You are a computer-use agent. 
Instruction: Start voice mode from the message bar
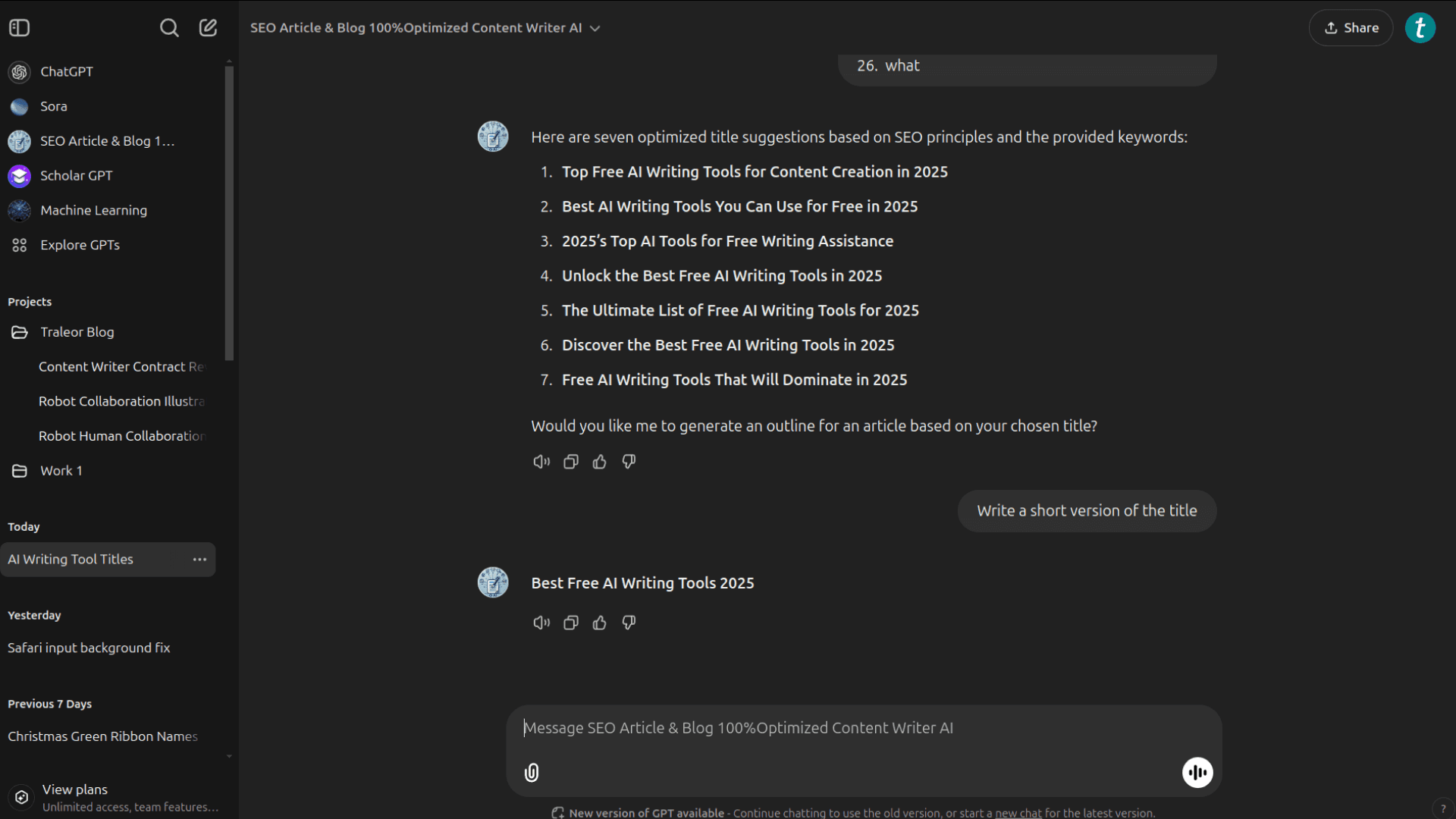pyautogui.click(x=1197, y=772)
